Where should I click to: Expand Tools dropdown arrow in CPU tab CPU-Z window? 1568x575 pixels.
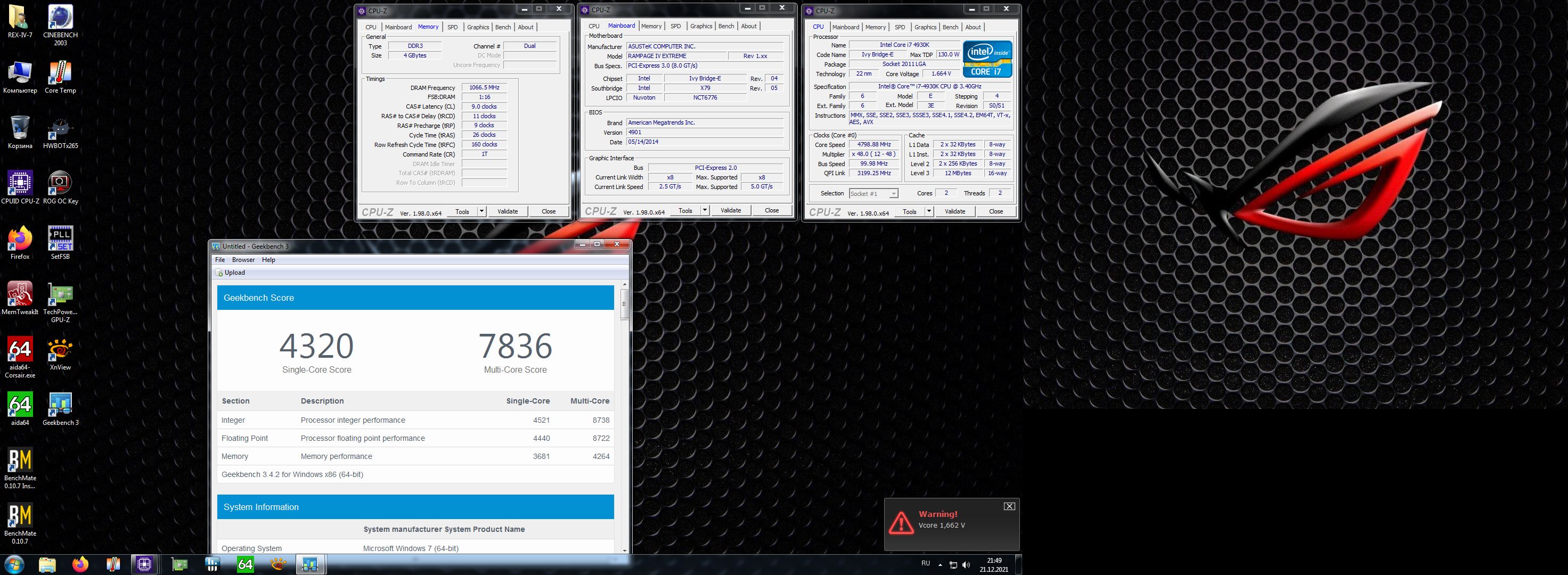[x=929, y=211]
